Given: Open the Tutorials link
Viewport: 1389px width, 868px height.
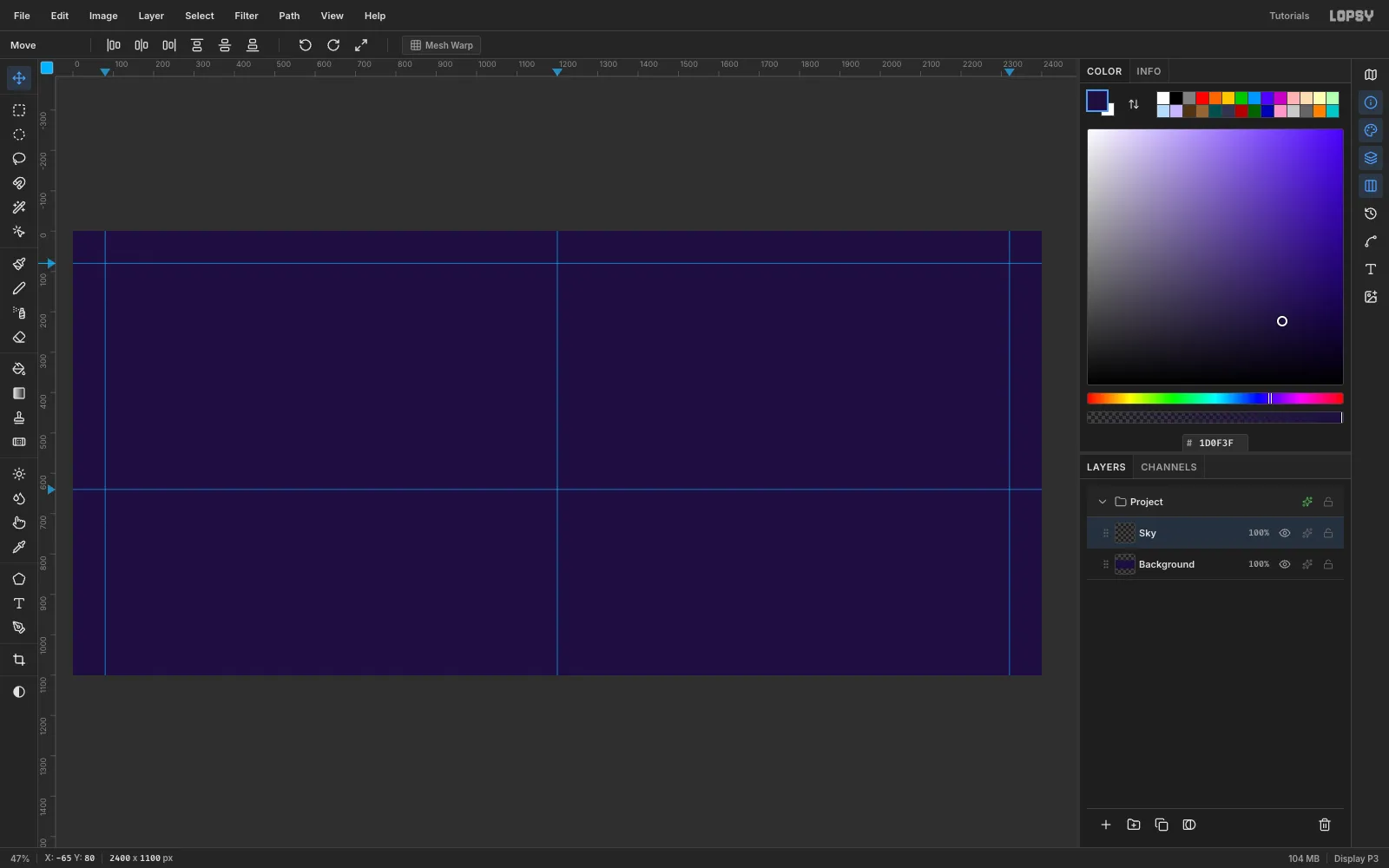Looking at the screenshot, I should click(1289, 16).
